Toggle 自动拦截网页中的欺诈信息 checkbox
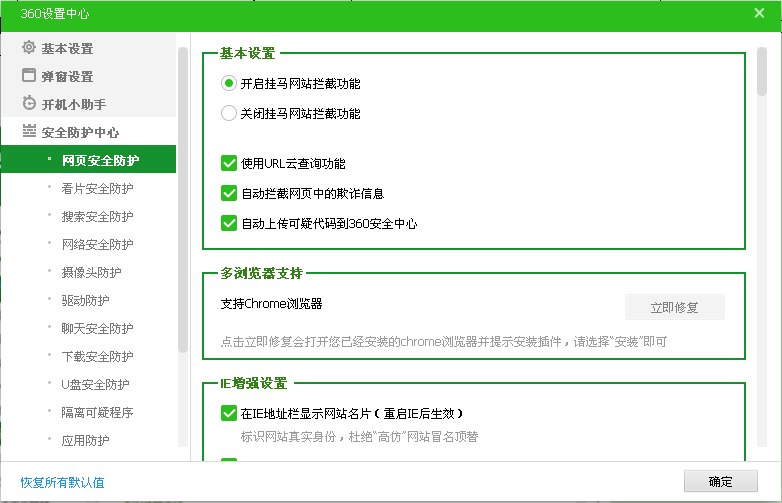Image resolution: width=782 pixels, height=503 pixels. [229, 193]
